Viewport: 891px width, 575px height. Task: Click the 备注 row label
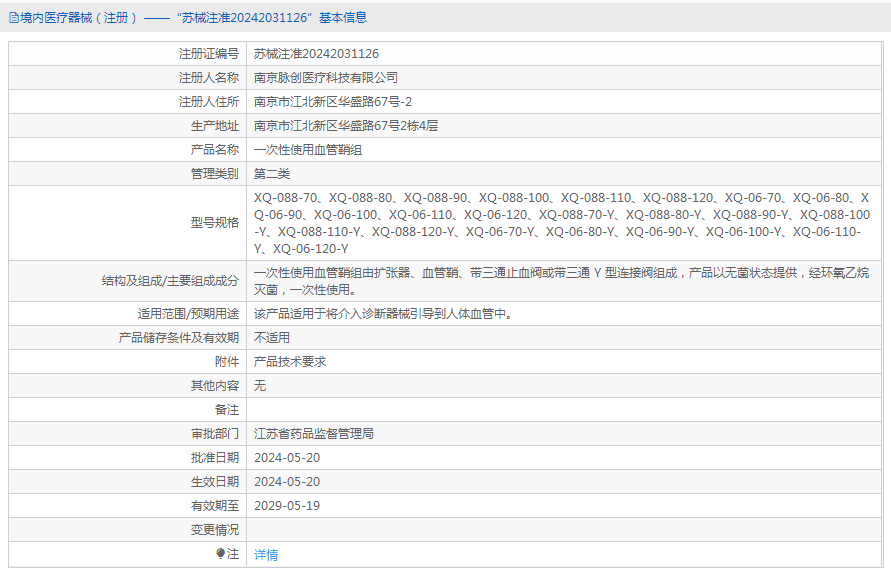[227, 410]
